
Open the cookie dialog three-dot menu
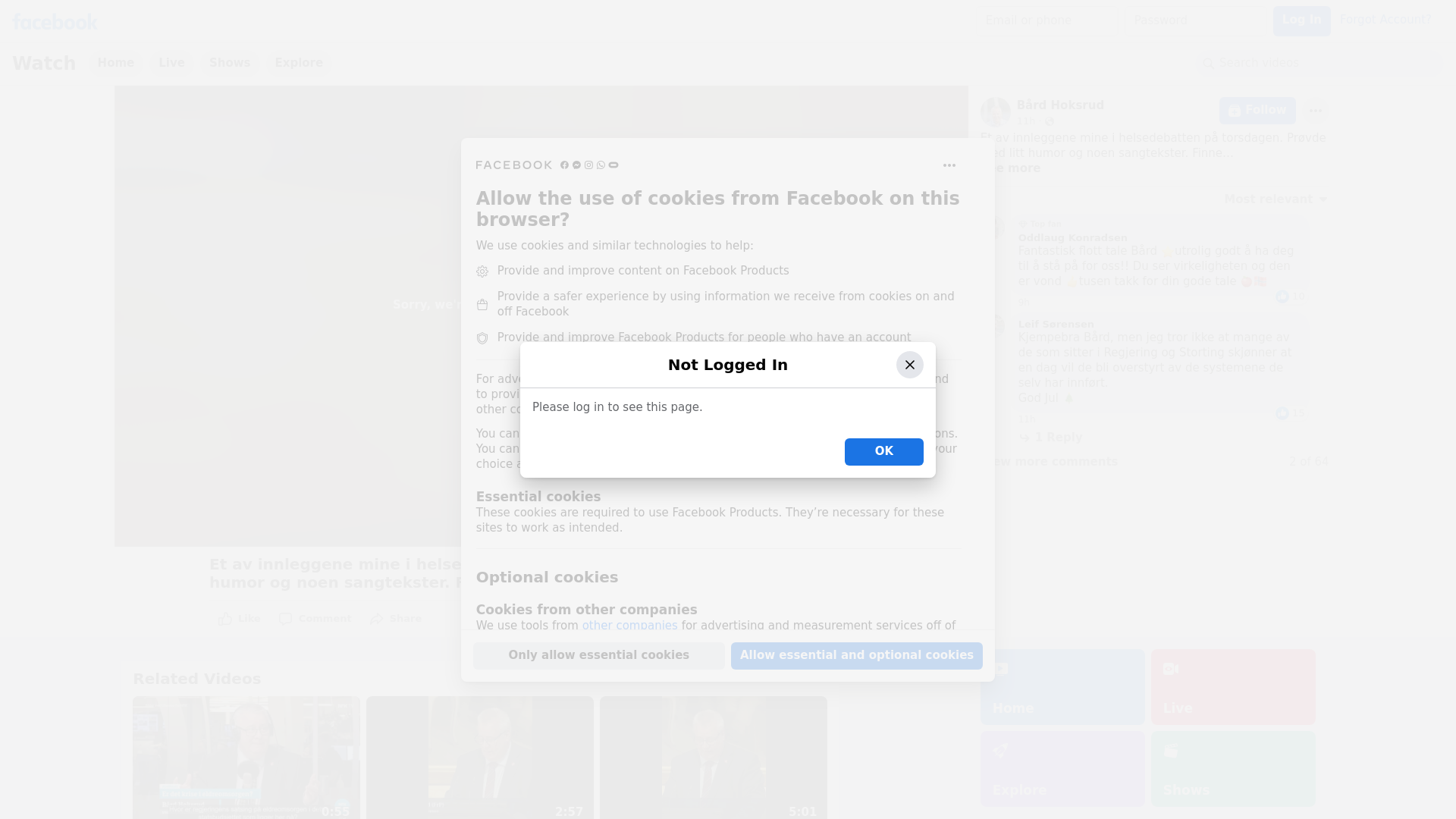pyautogui.click(x=949, y=165)
